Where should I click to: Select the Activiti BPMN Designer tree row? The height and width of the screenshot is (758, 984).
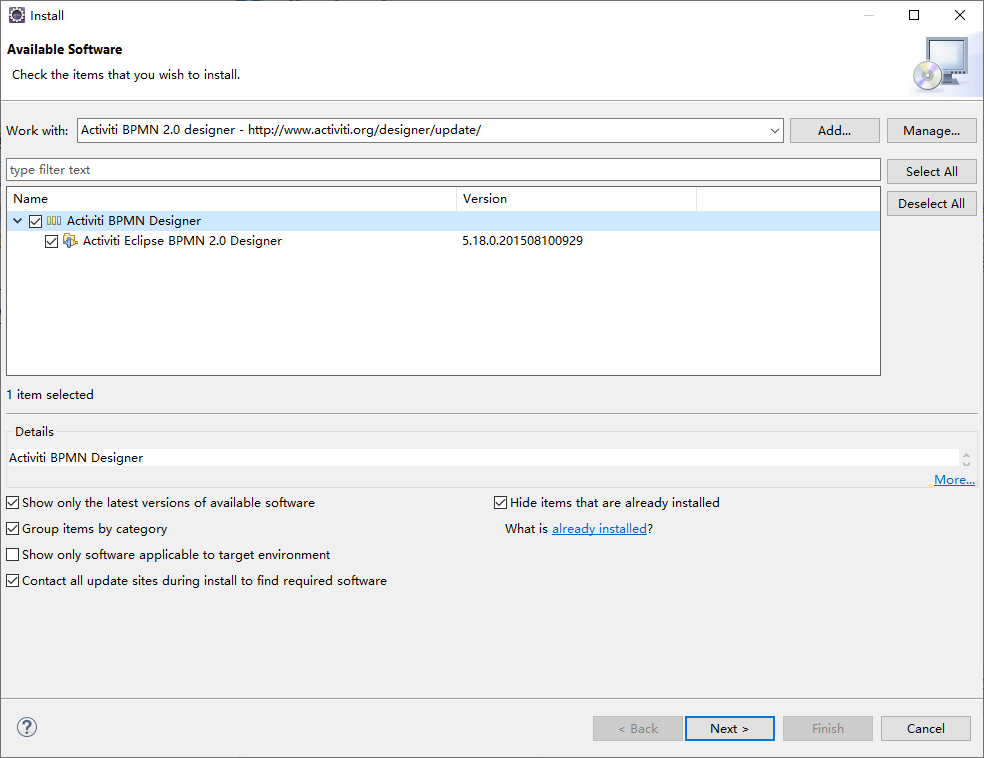443,221
